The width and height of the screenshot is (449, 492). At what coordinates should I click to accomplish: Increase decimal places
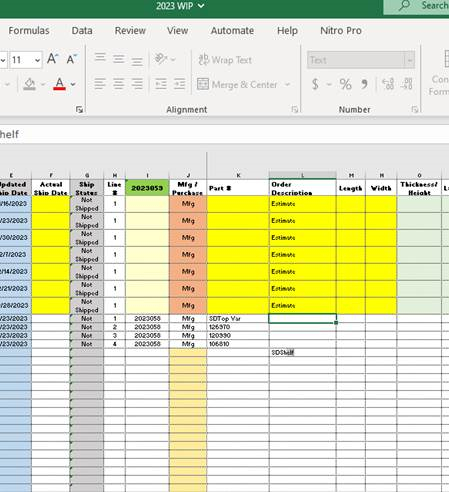click(x=388, y=84)
